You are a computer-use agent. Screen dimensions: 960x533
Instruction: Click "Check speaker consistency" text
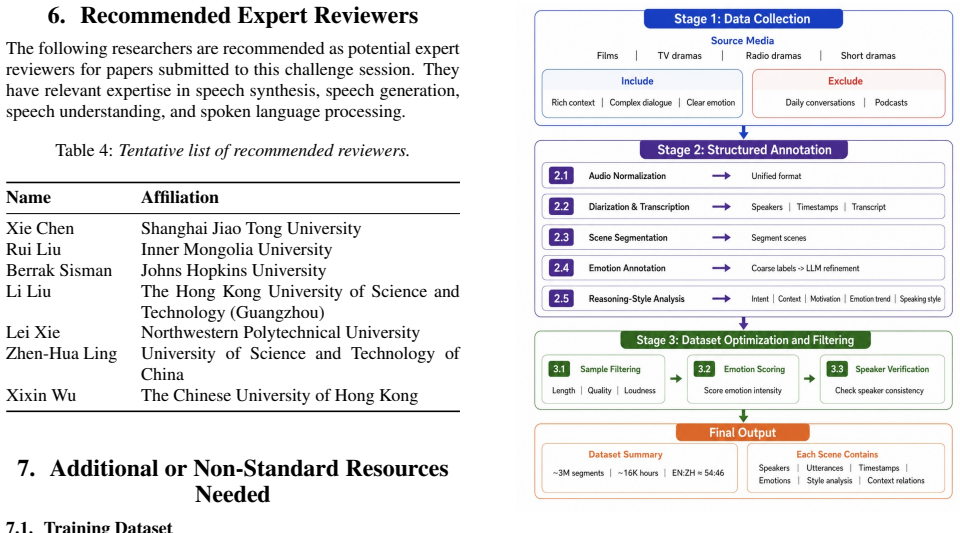pyautogui.click(x=879, y=390)
